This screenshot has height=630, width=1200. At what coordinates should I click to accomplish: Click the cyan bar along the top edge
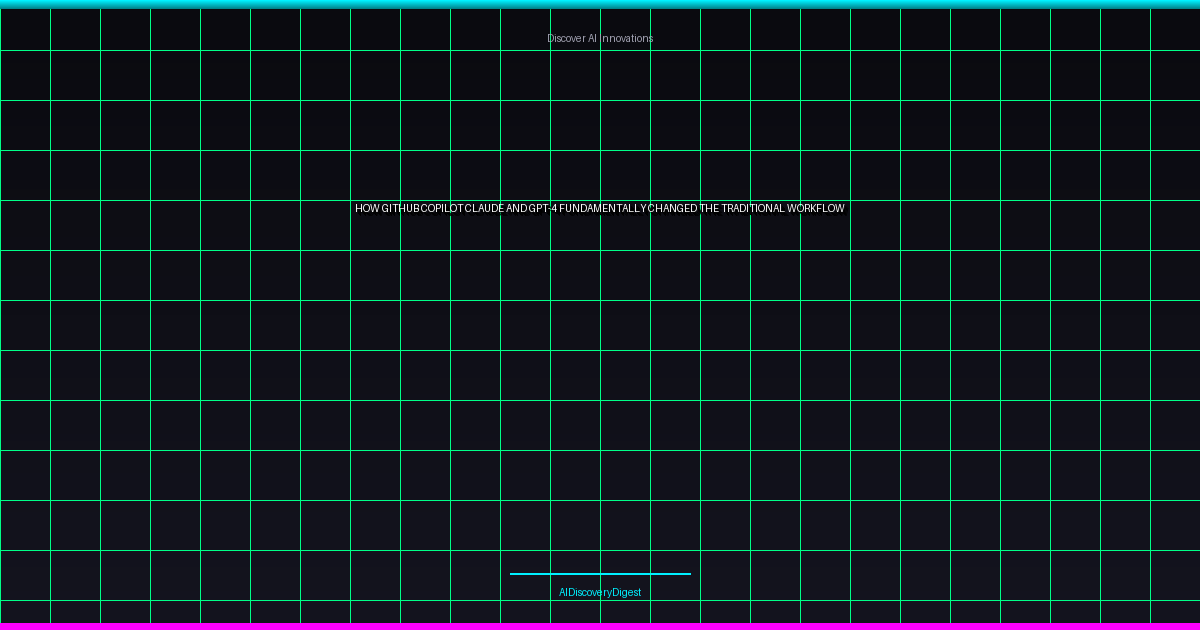pyautogui.click(x=600, y=4)
